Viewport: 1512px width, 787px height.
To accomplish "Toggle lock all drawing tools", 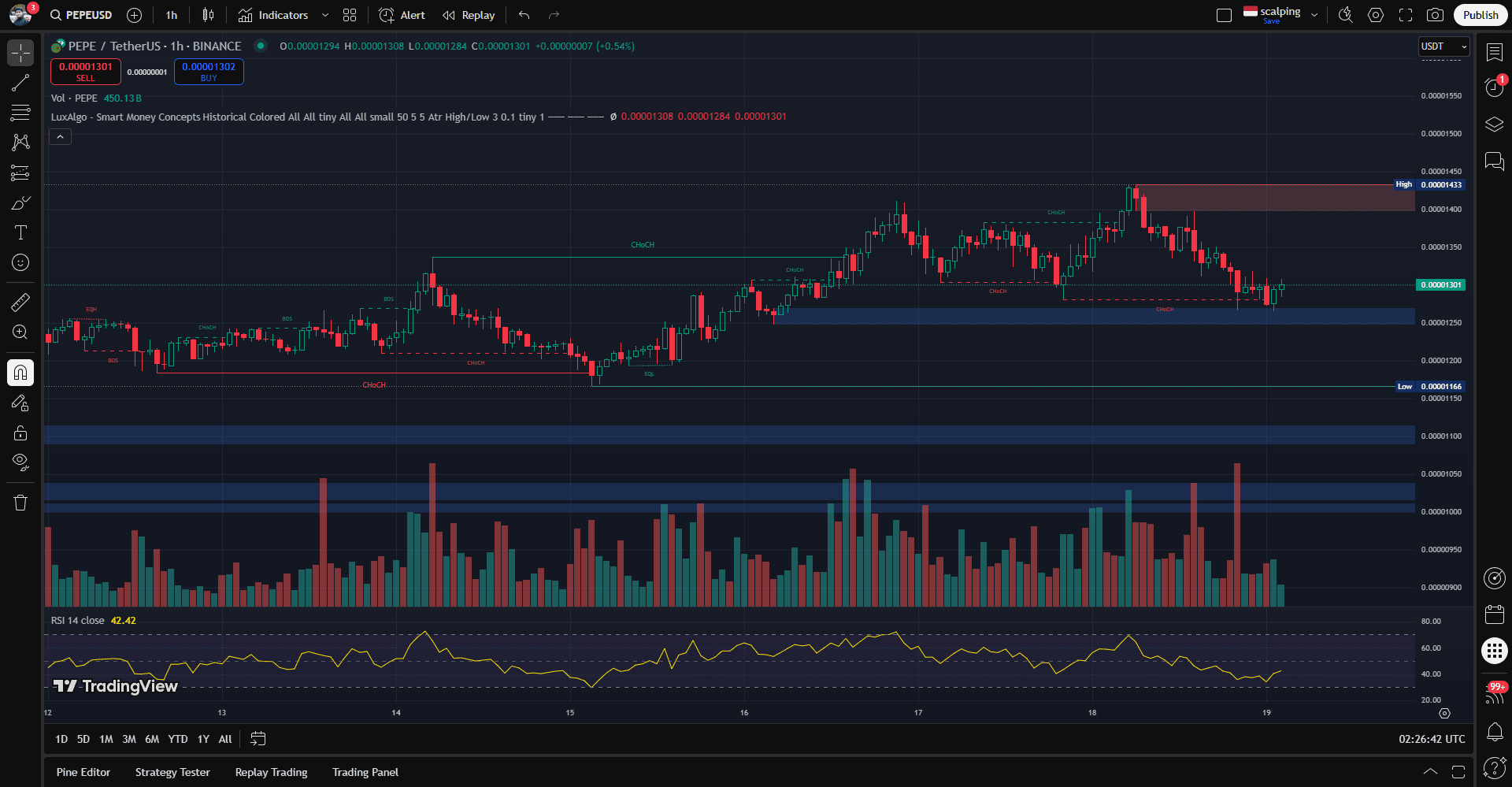I will (20, 432).
